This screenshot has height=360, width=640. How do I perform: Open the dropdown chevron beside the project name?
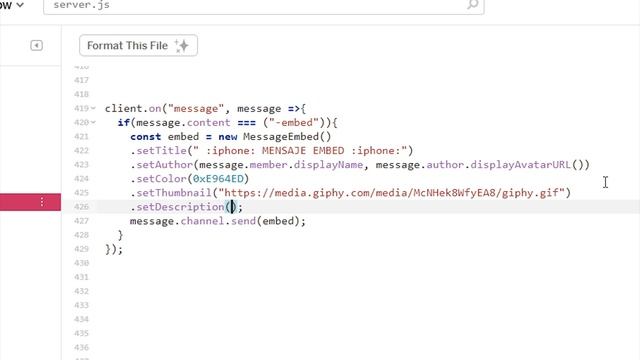pyautogui.click(x=20, y=5)
